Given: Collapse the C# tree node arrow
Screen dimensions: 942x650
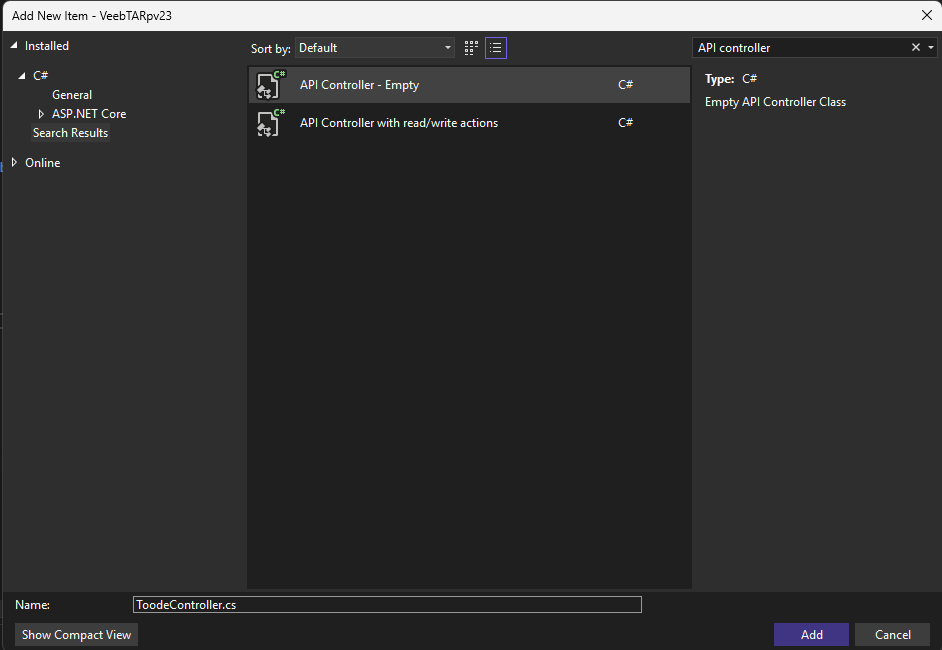Looking at the screenshot, I should [x=22, y=76].
